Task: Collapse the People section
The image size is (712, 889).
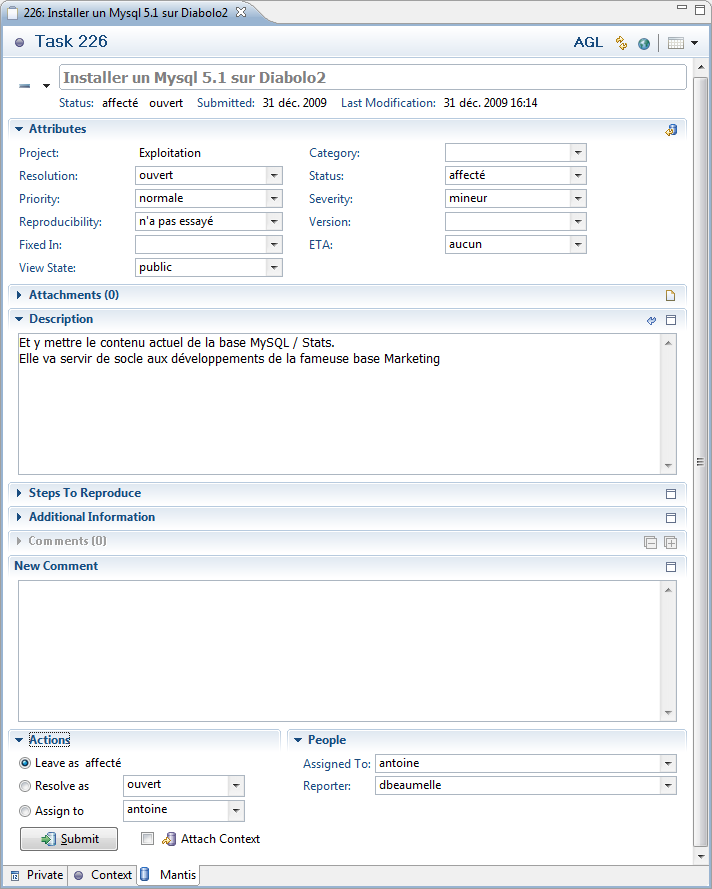Action: click(x=298, y=740)
